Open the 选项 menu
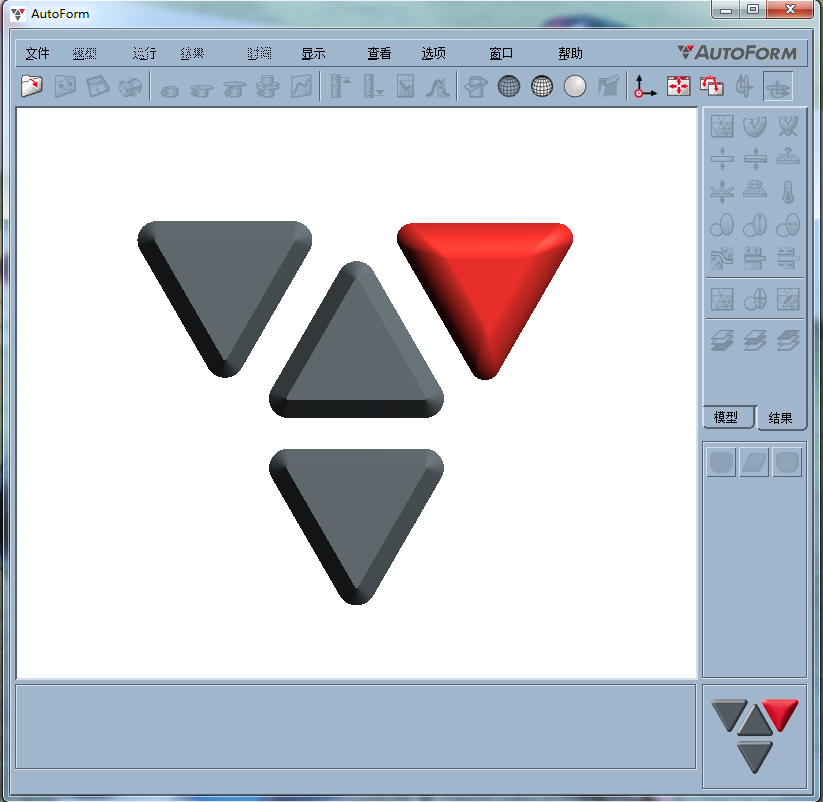823x802 pixels. click(x=434, y=53)
